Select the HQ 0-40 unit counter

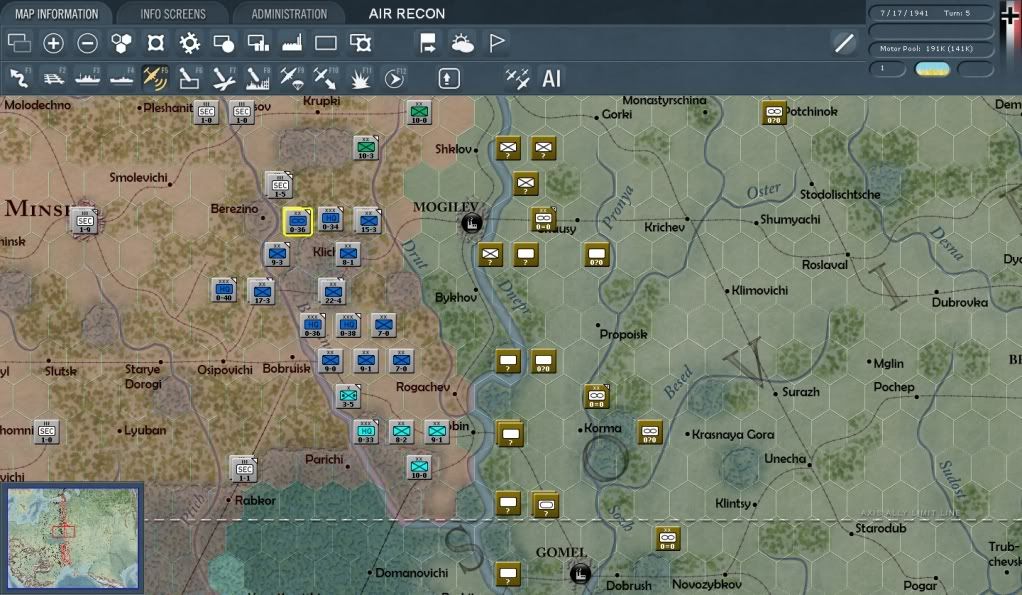[x=224, y=290]
